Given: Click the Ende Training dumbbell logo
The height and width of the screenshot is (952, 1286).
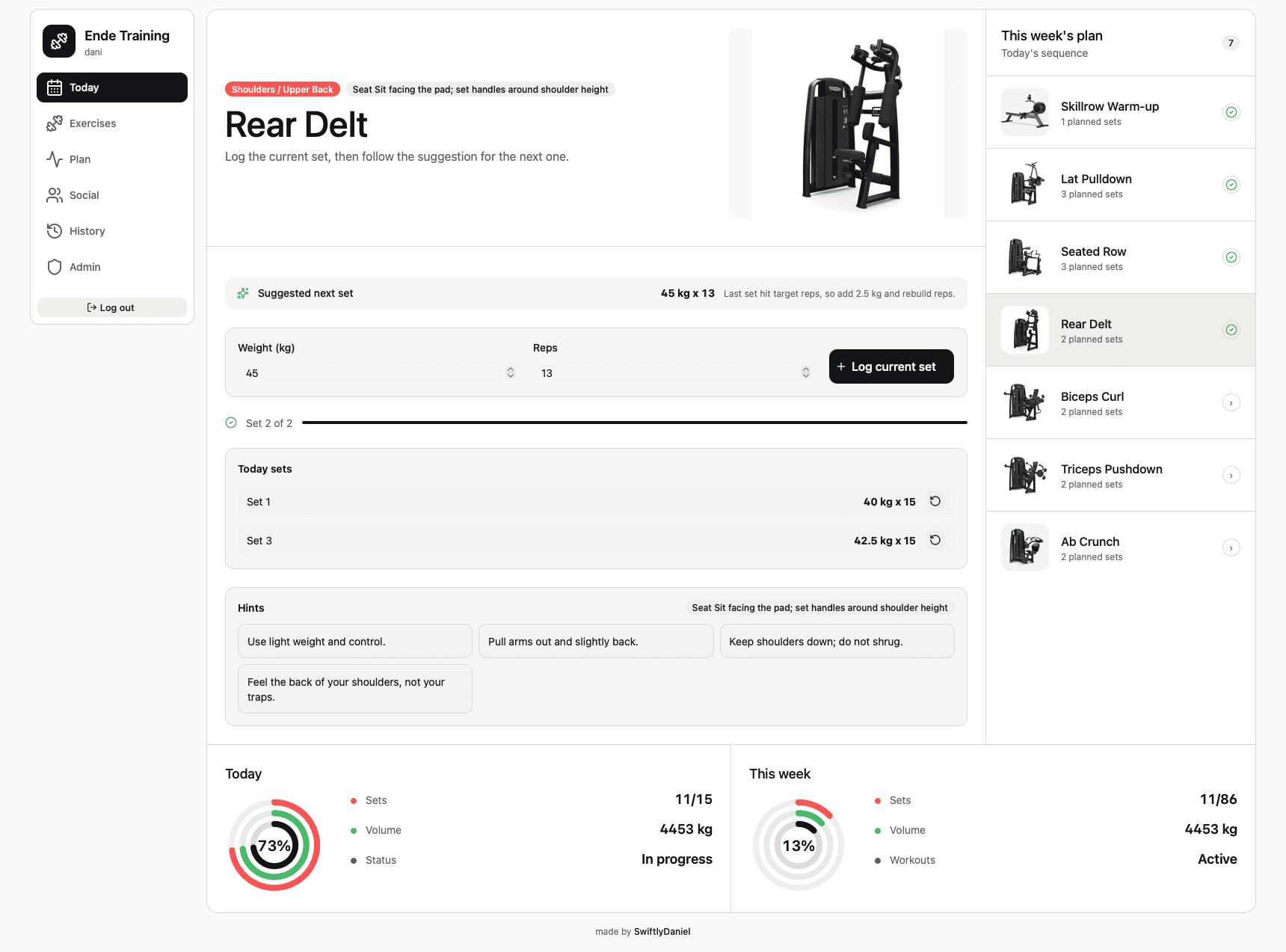Looking at the screenshot, I should click(59, 41).
